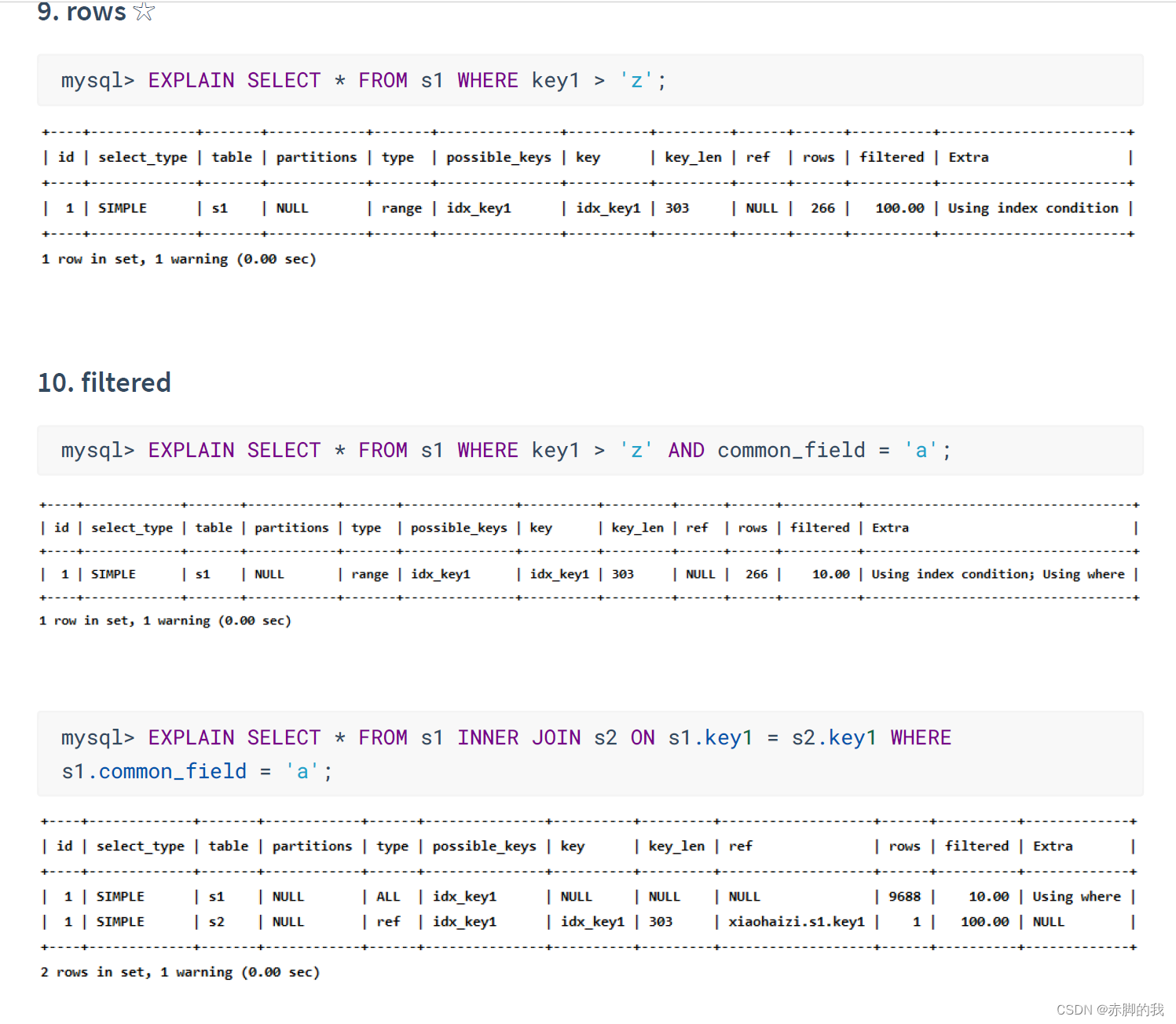The image size is (1176, 1024).
Task: Click the '9. rows' section heading
Action: coord(82,12)
